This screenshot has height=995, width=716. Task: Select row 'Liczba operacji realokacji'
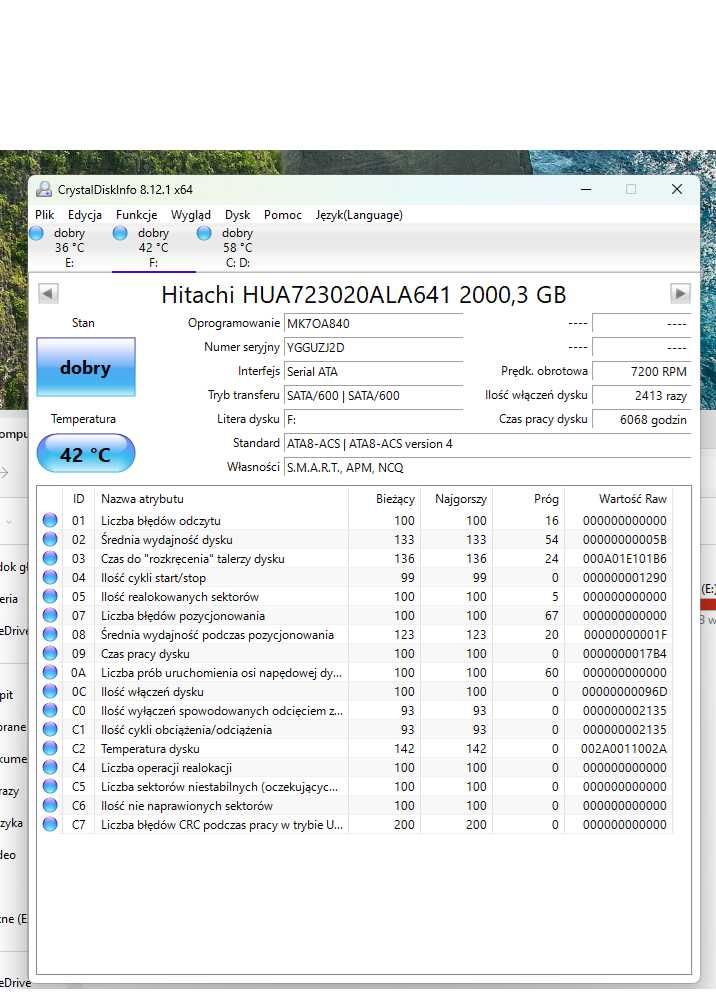coord(355,768)
